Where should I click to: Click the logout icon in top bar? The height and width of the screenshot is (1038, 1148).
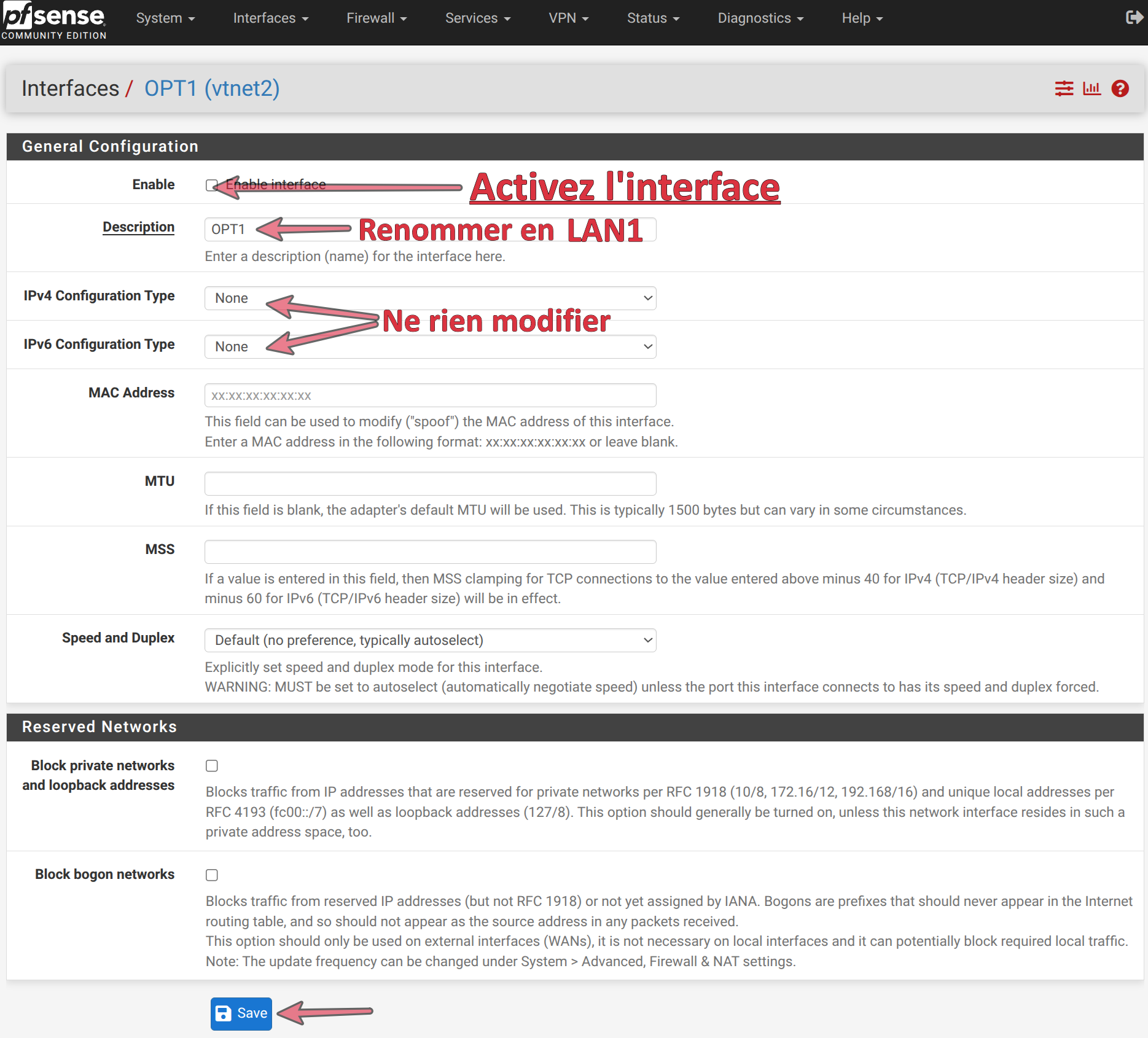[x=1133, y=18]
